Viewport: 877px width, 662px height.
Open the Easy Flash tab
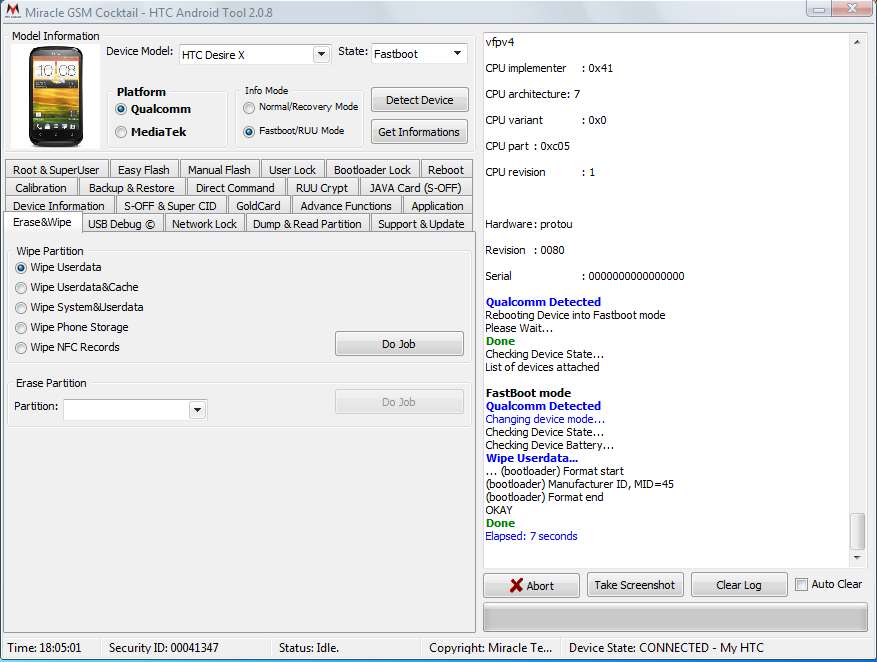144,169
